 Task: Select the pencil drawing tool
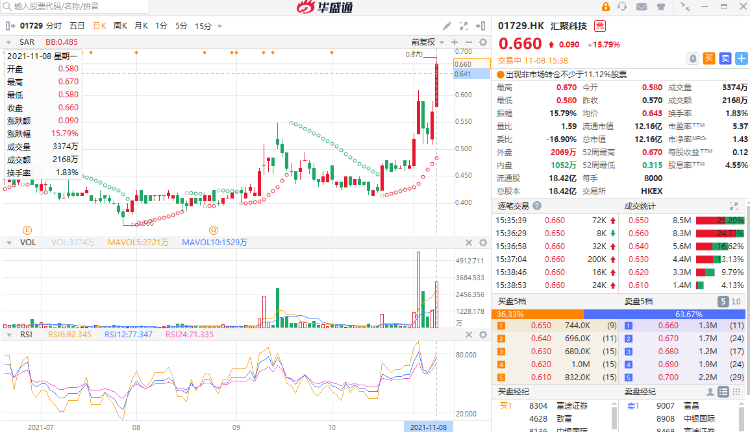coord(447,26)
